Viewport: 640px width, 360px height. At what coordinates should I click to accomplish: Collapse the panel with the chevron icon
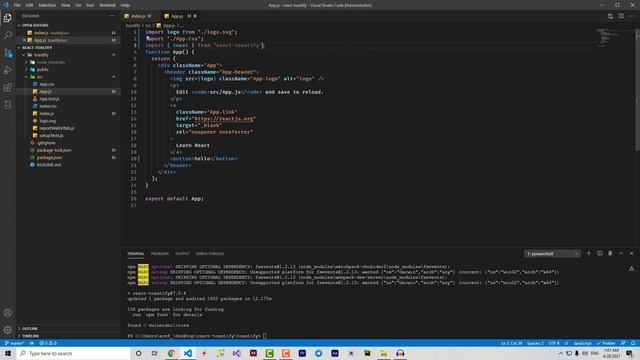(621, 253)
